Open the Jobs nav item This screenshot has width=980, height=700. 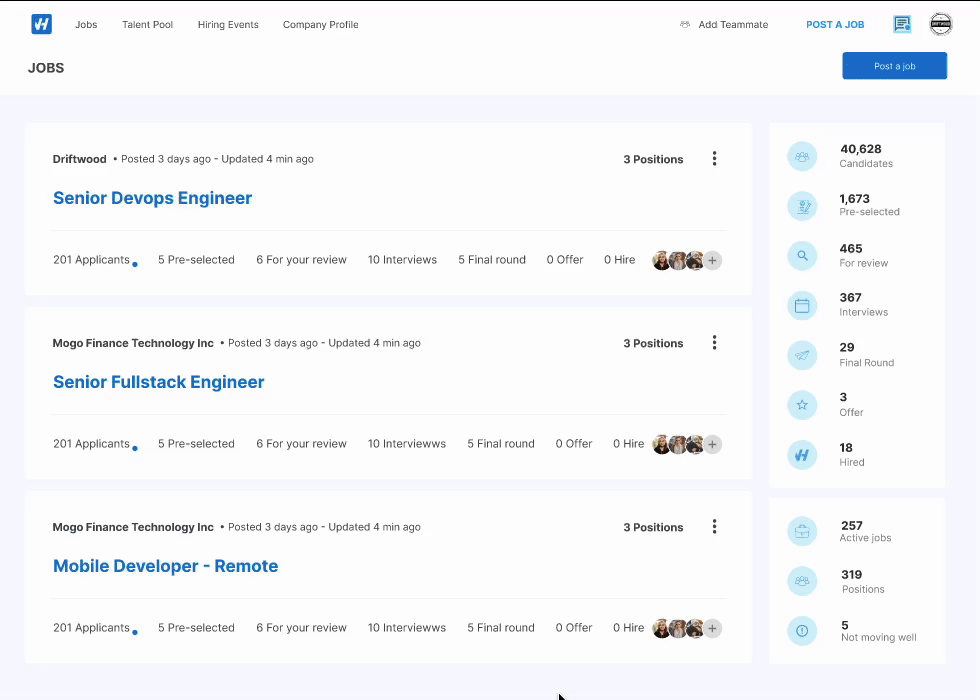tap(86, 24)
